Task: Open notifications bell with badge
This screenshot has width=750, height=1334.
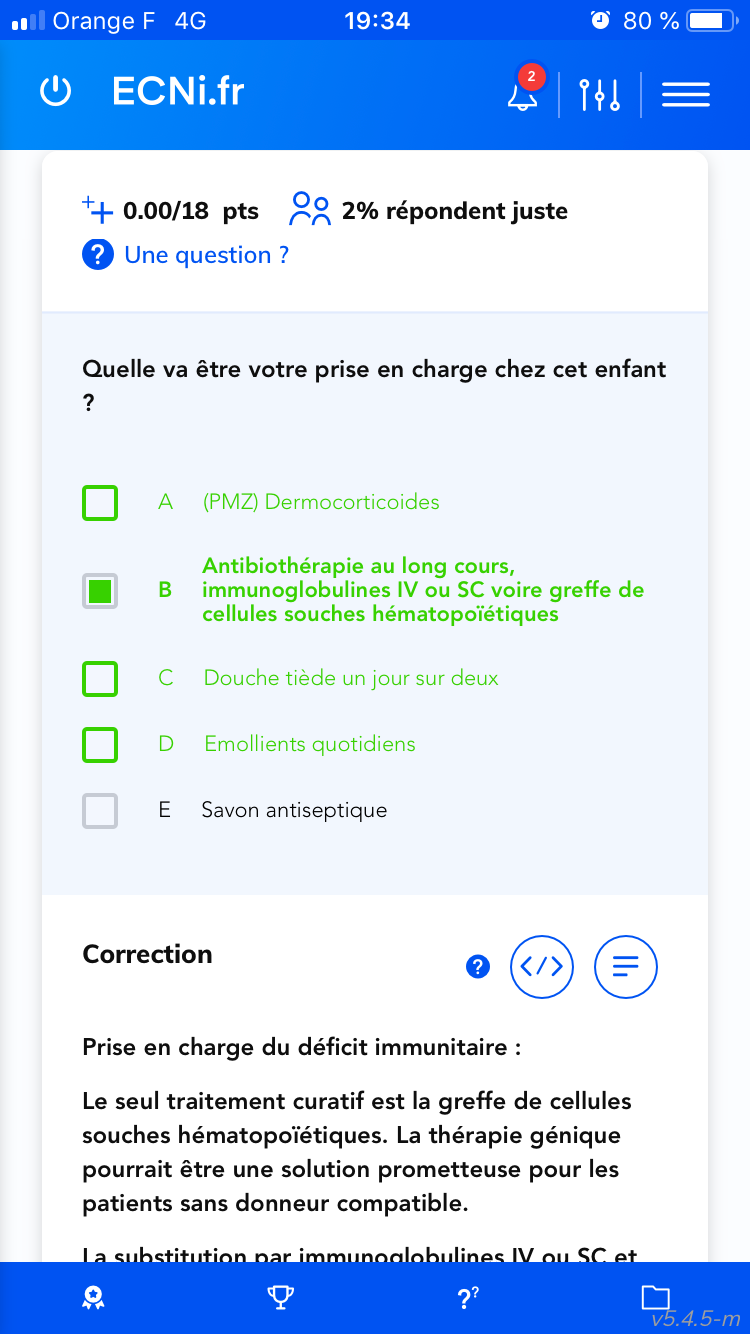Action: (522, 94)
